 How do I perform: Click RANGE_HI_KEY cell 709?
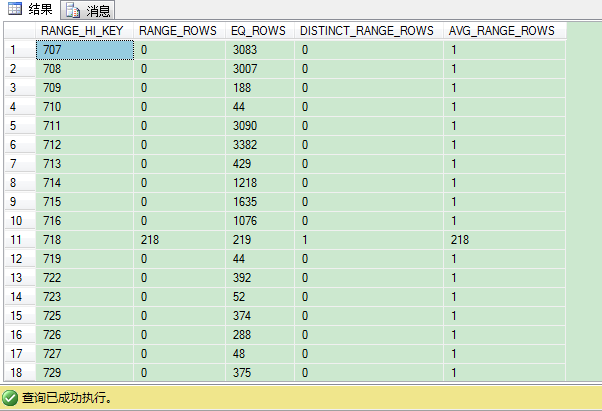84,87
